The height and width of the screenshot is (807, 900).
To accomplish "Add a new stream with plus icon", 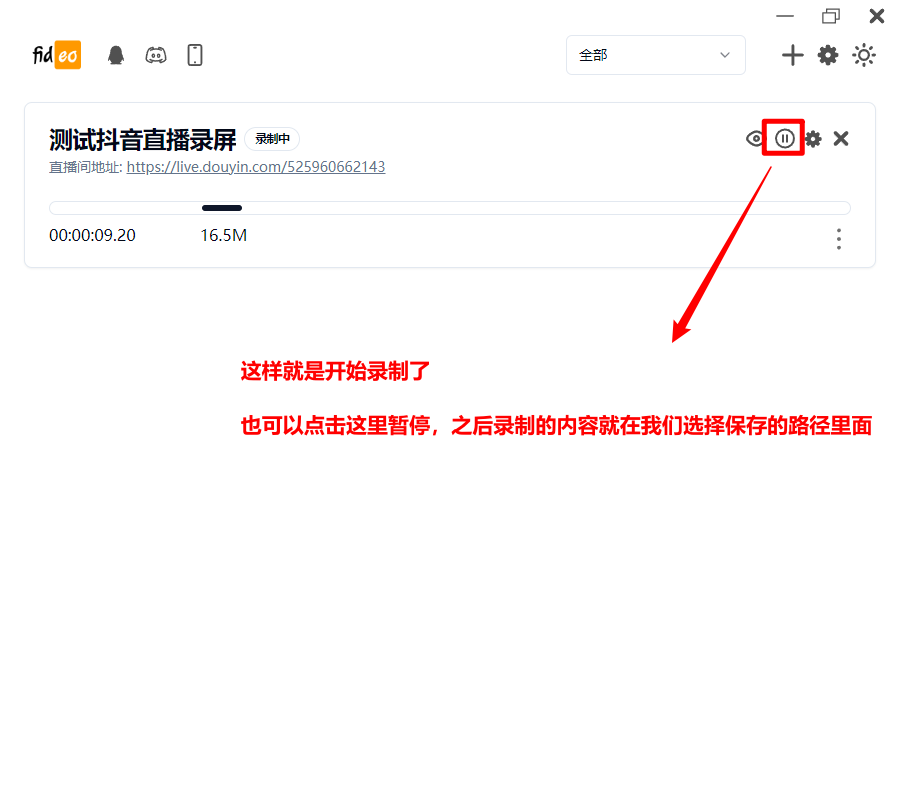I will [792, 55].
